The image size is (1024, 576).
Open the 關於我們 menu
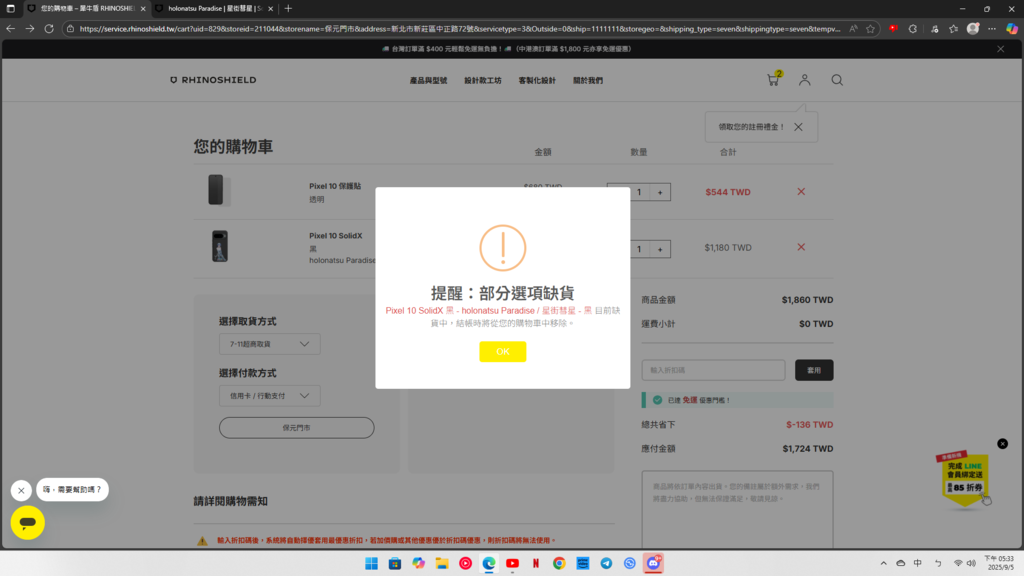coord(588,80)
